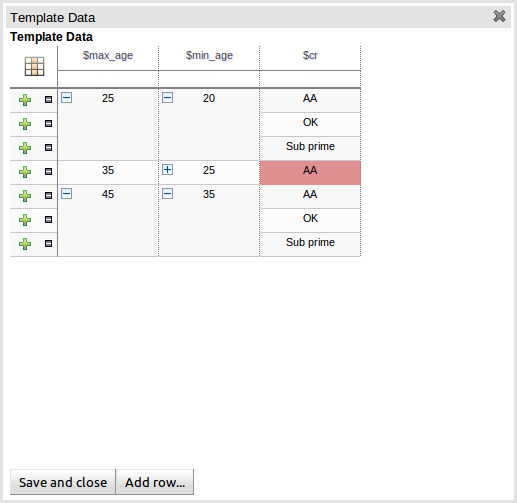Close the Template Data dialog
Screen dimensions: 517x503
tap(499, 16)
